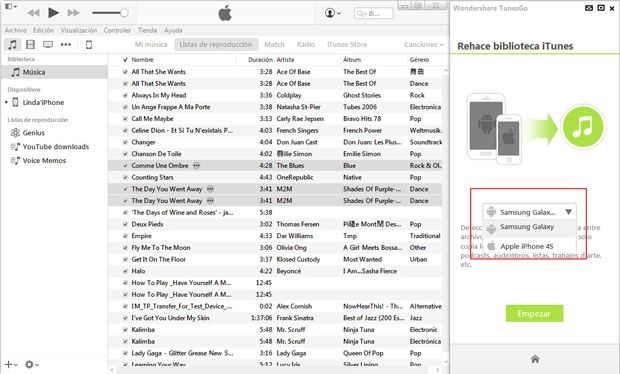Click the iTunes search field
The width and height of the screenshot is (620, 374).
374,13
